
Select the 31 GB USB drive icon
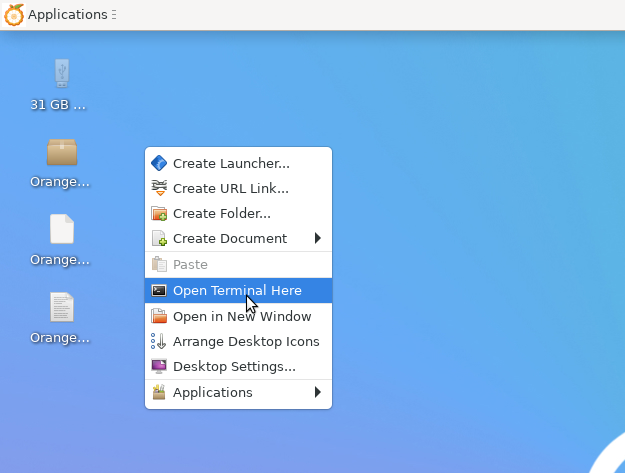[62, 73]
